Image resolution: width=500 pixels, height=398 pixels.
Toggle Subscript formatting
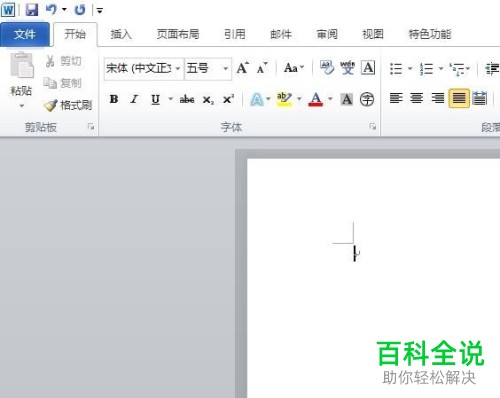208,100
